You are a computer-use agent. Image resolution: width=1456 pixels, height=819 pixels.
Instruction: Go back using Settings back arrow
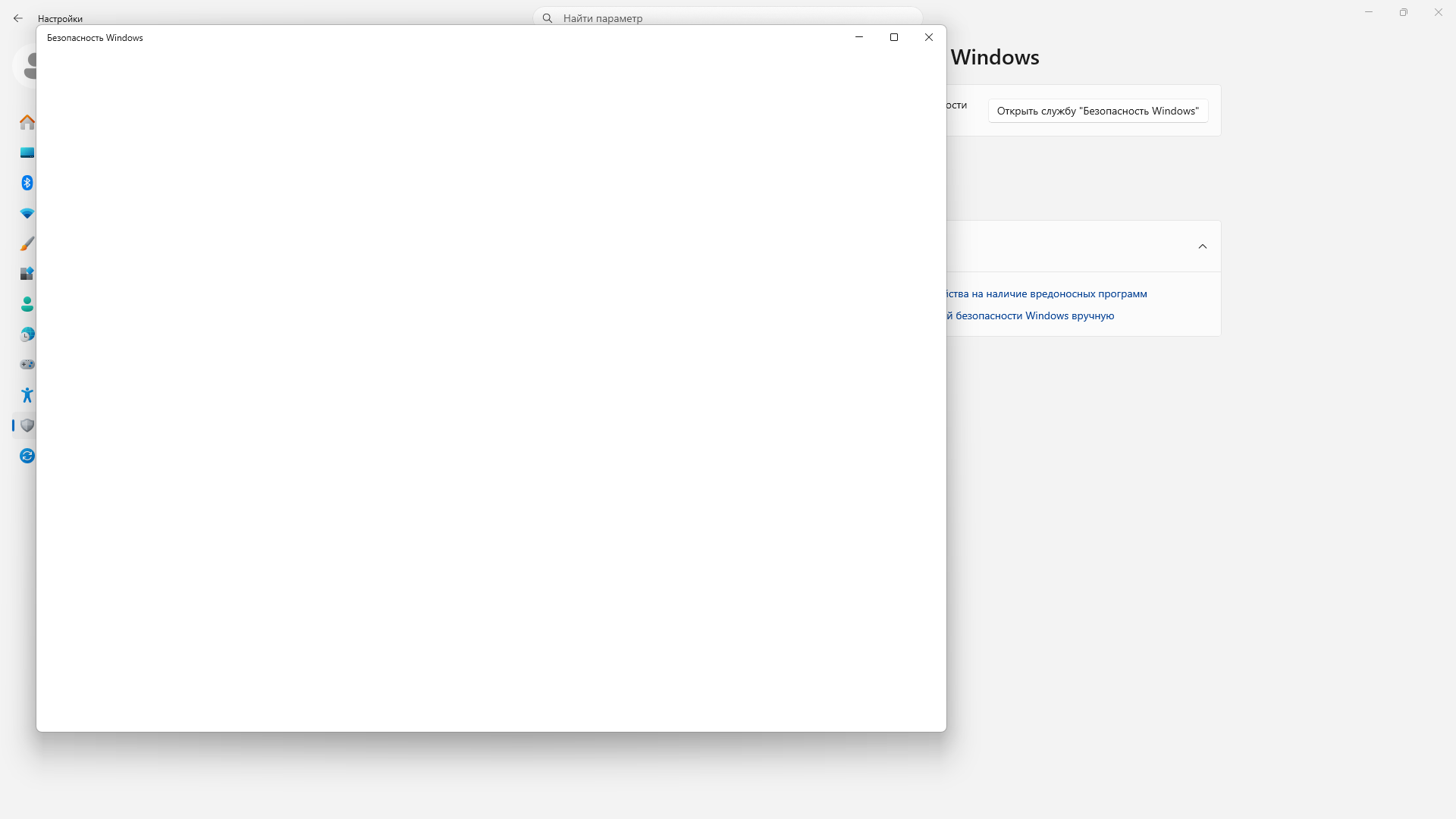tap(18, 18)
